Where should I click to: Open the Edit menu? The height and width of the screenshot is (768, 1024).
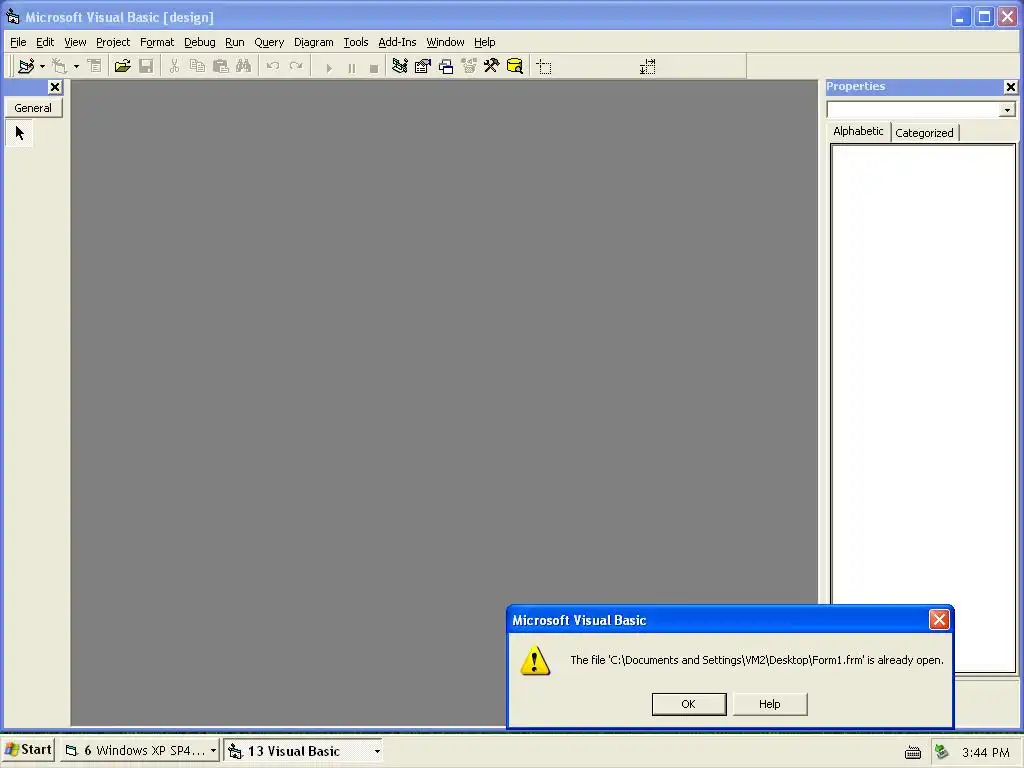(45, 42)
